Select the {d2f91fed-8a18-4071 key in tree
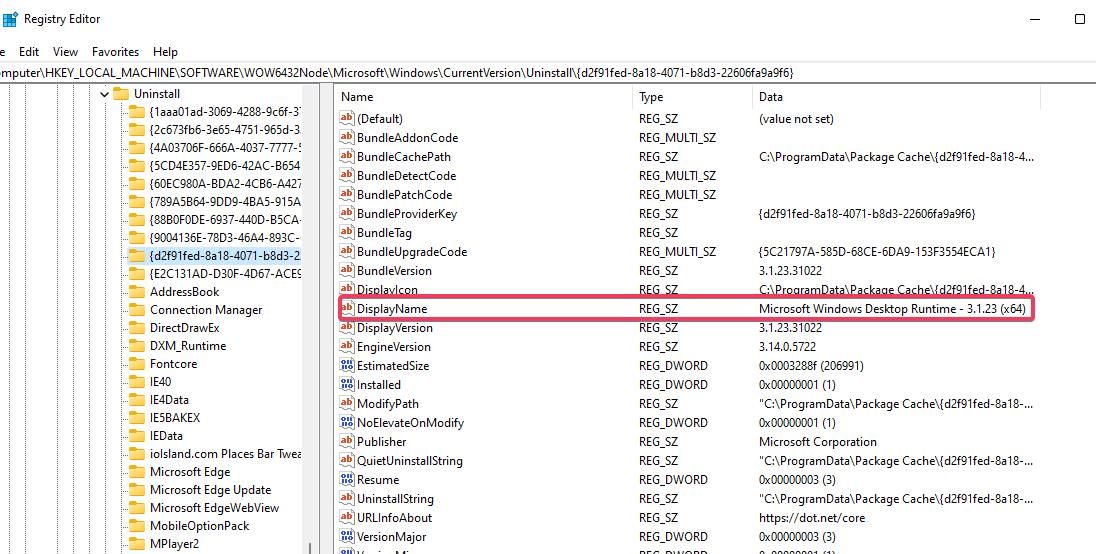This screenshot has width=1096, height=554. pos(224,256)
